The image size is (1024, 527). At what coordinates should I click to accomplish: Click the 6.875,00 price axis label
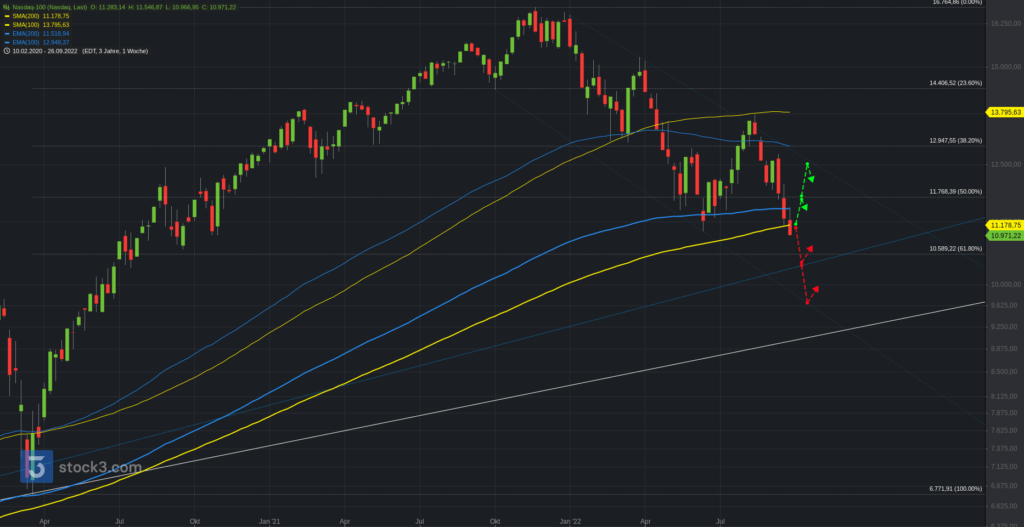pos(1006,487)
